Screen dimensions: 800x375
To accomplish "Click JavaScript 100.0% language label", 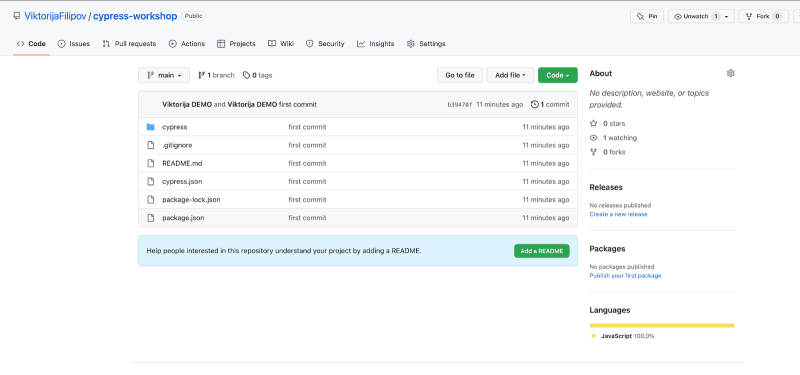I will pyautogui.click(x=628, y=336).
